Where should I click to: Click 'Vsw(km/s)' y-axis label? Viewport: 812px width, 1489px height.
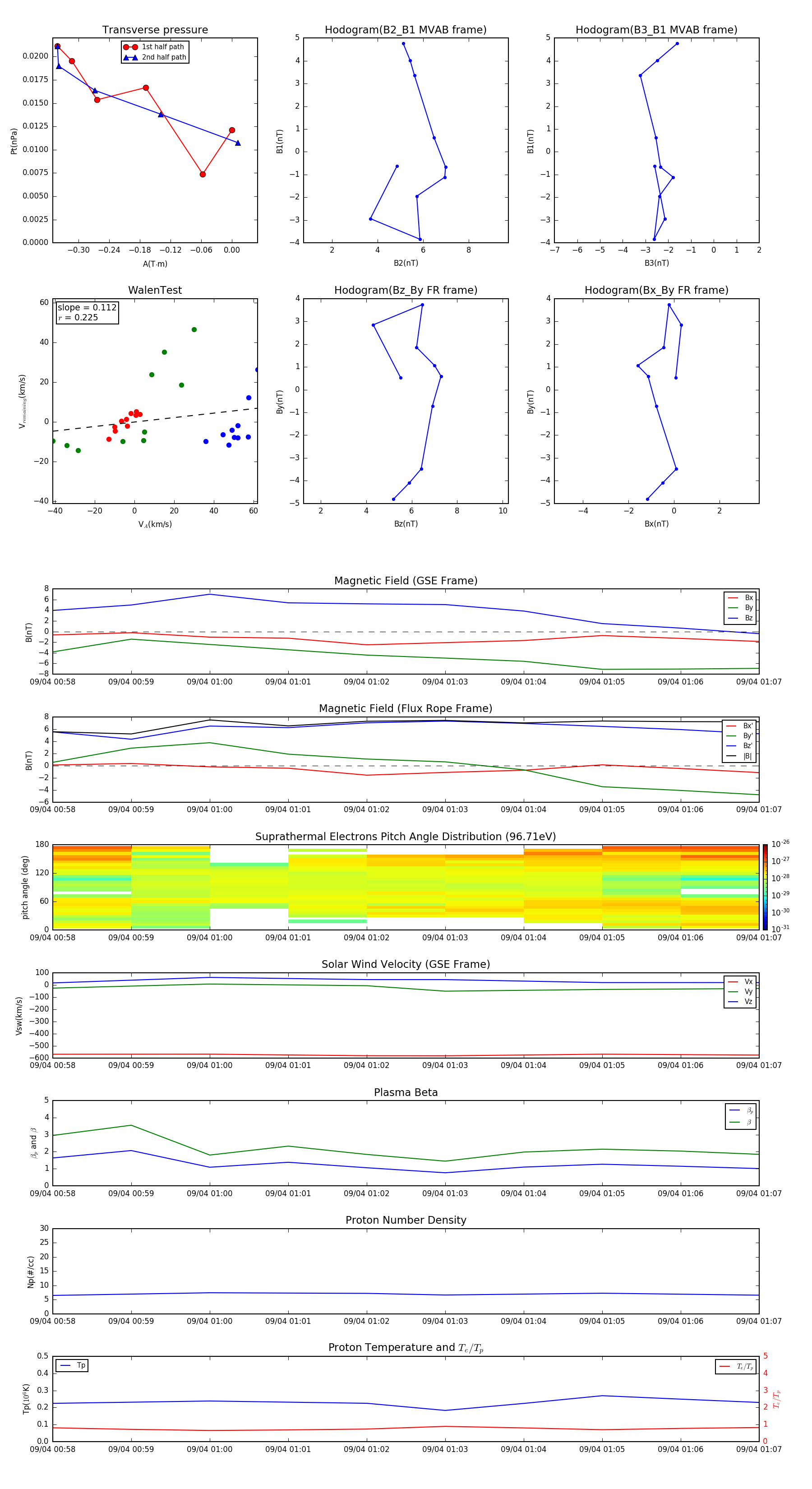(19, 1016)
